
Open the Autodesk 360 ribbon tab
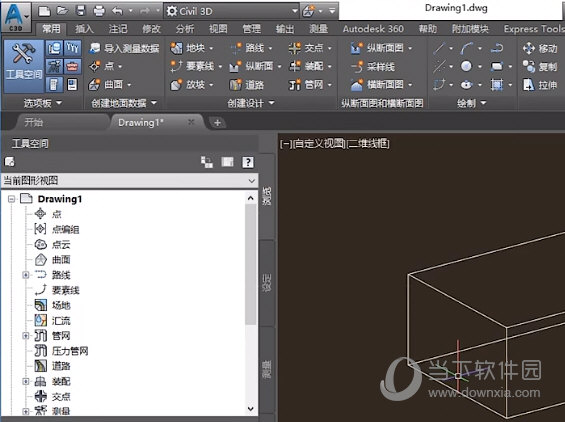pos(373,28)
